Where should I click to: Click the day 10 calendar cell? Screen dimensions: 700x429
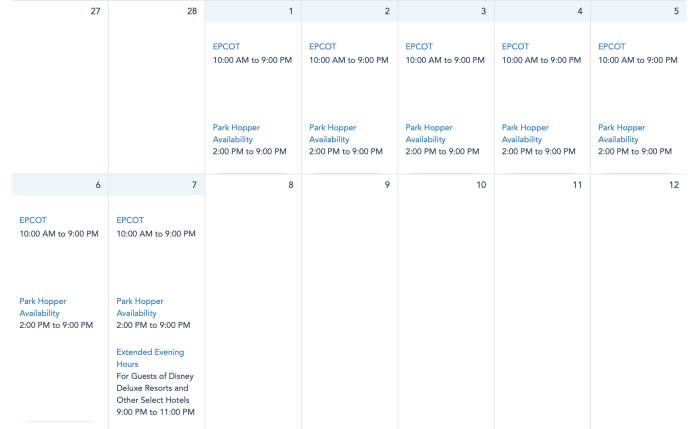point(445,300)
